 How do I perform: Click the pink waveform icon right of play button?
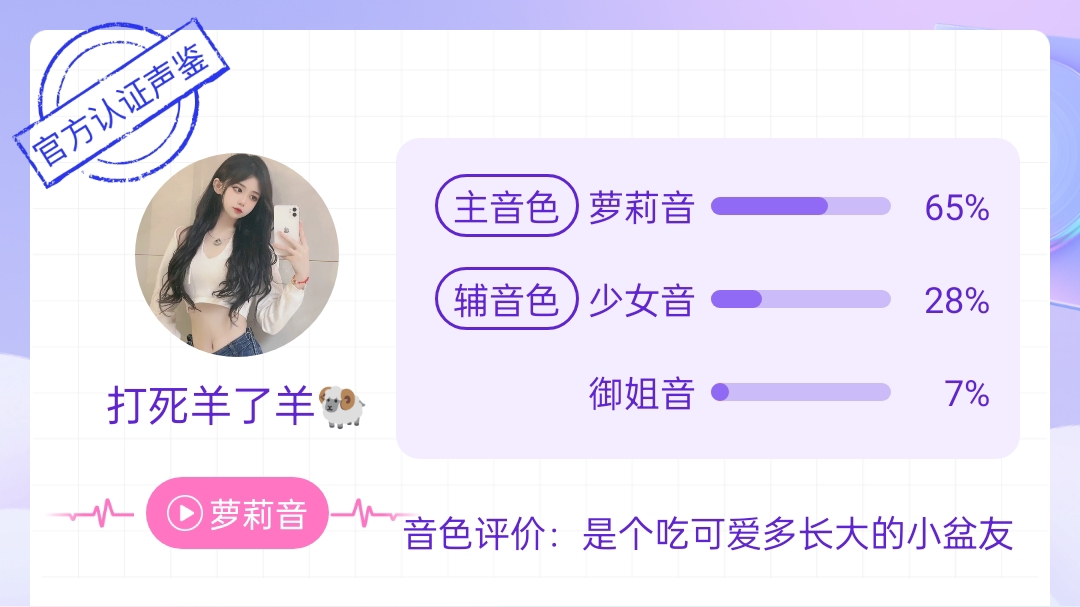pos(372,513)
